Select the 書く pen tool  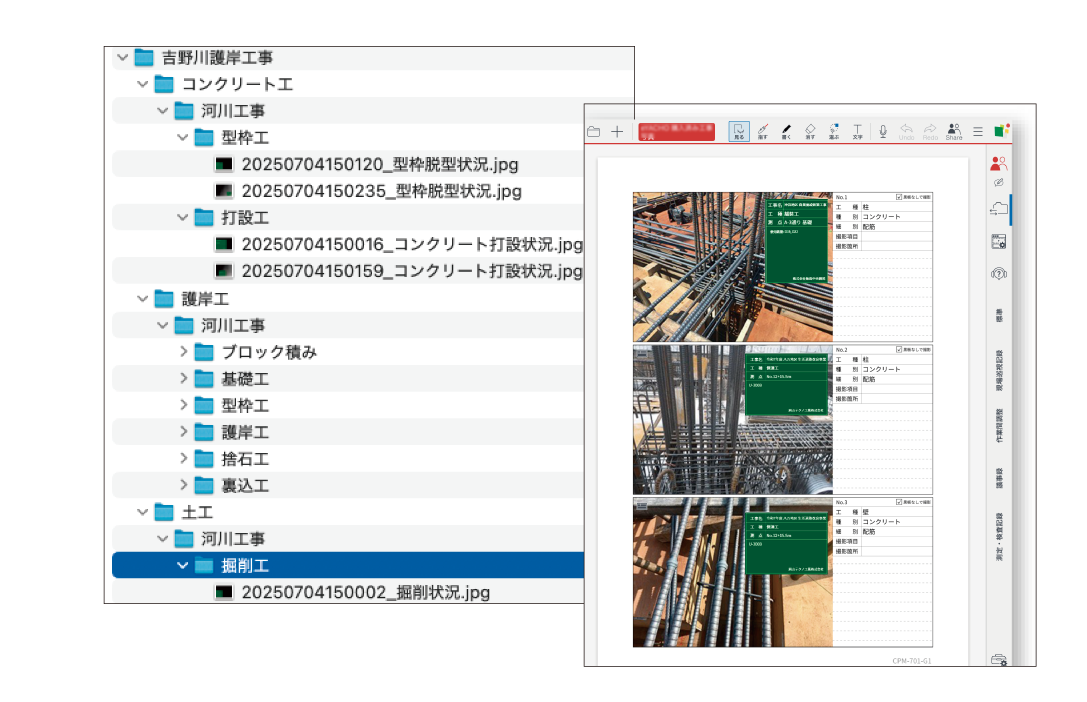[786, 131]
